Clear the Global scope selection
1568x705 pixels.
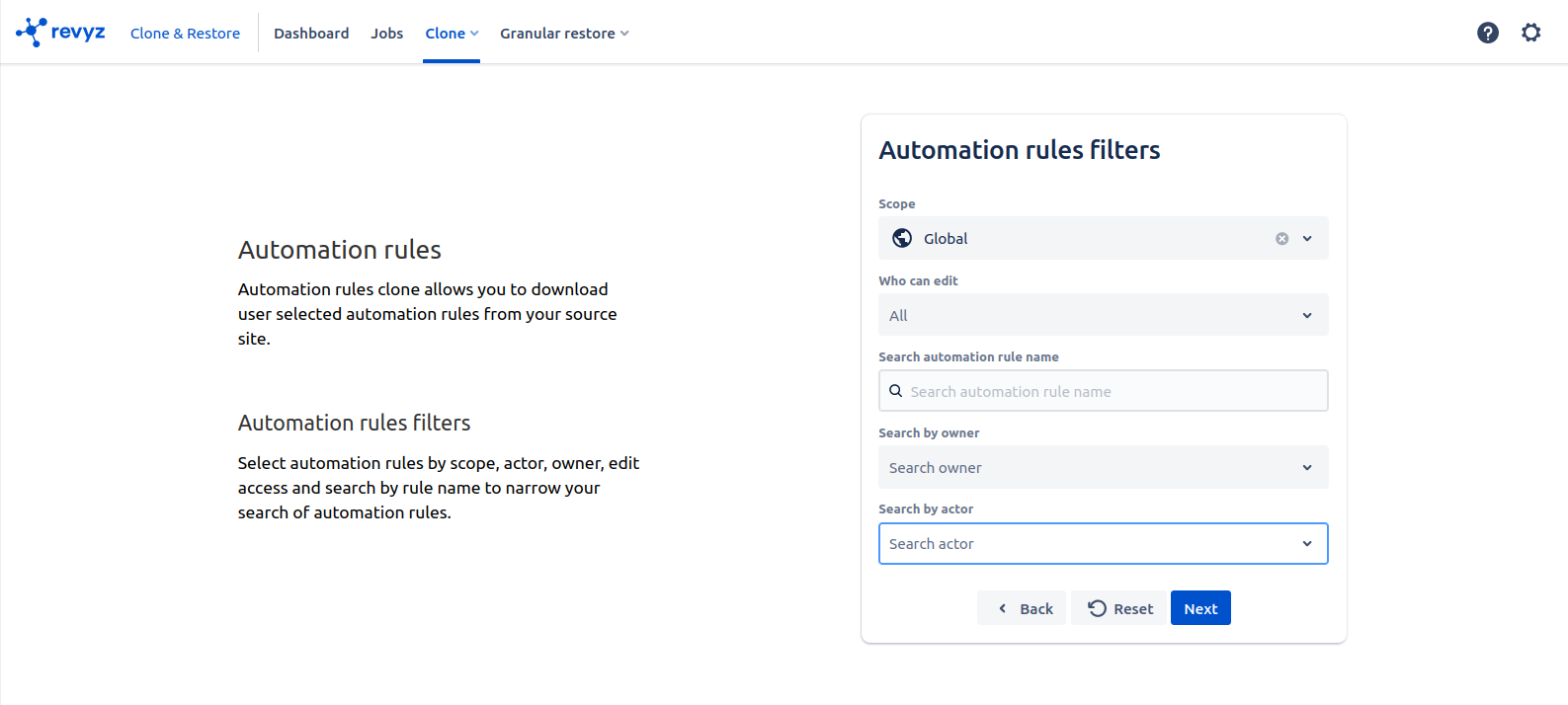[x=1281, y=239]
